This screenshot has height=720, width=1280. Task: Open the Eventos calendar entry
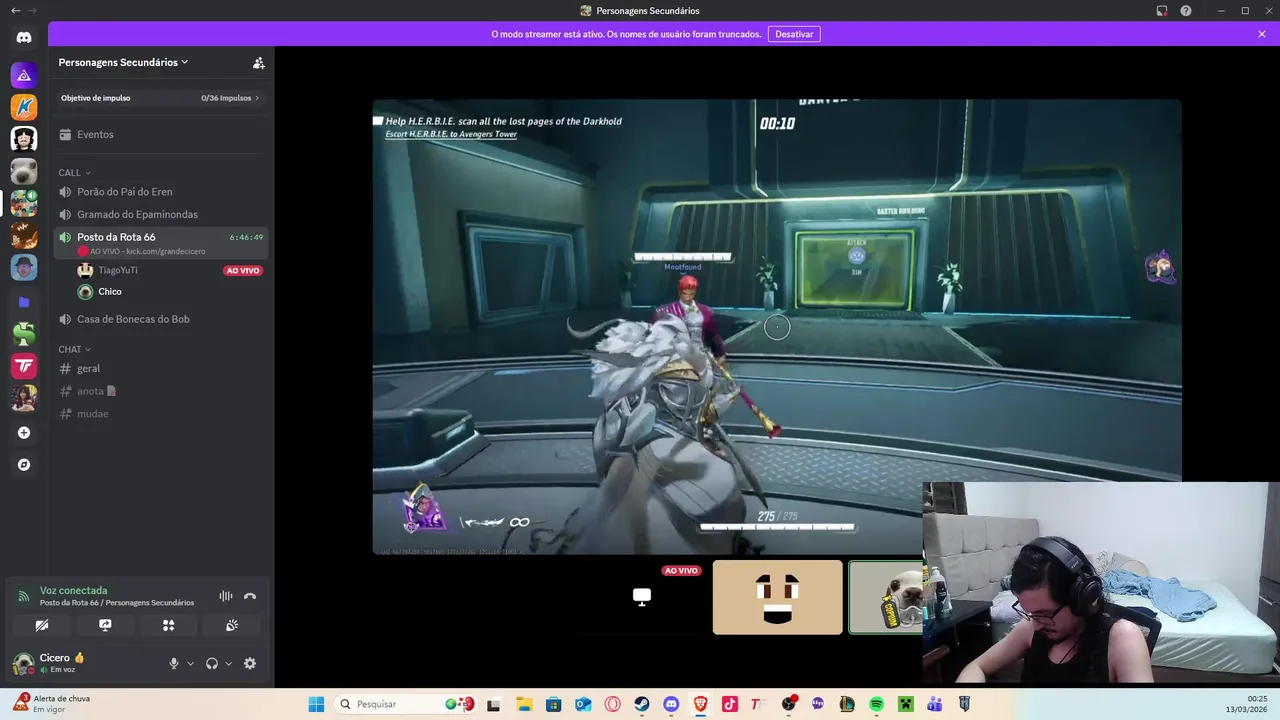pyautogui.click(x=160, y=134)
